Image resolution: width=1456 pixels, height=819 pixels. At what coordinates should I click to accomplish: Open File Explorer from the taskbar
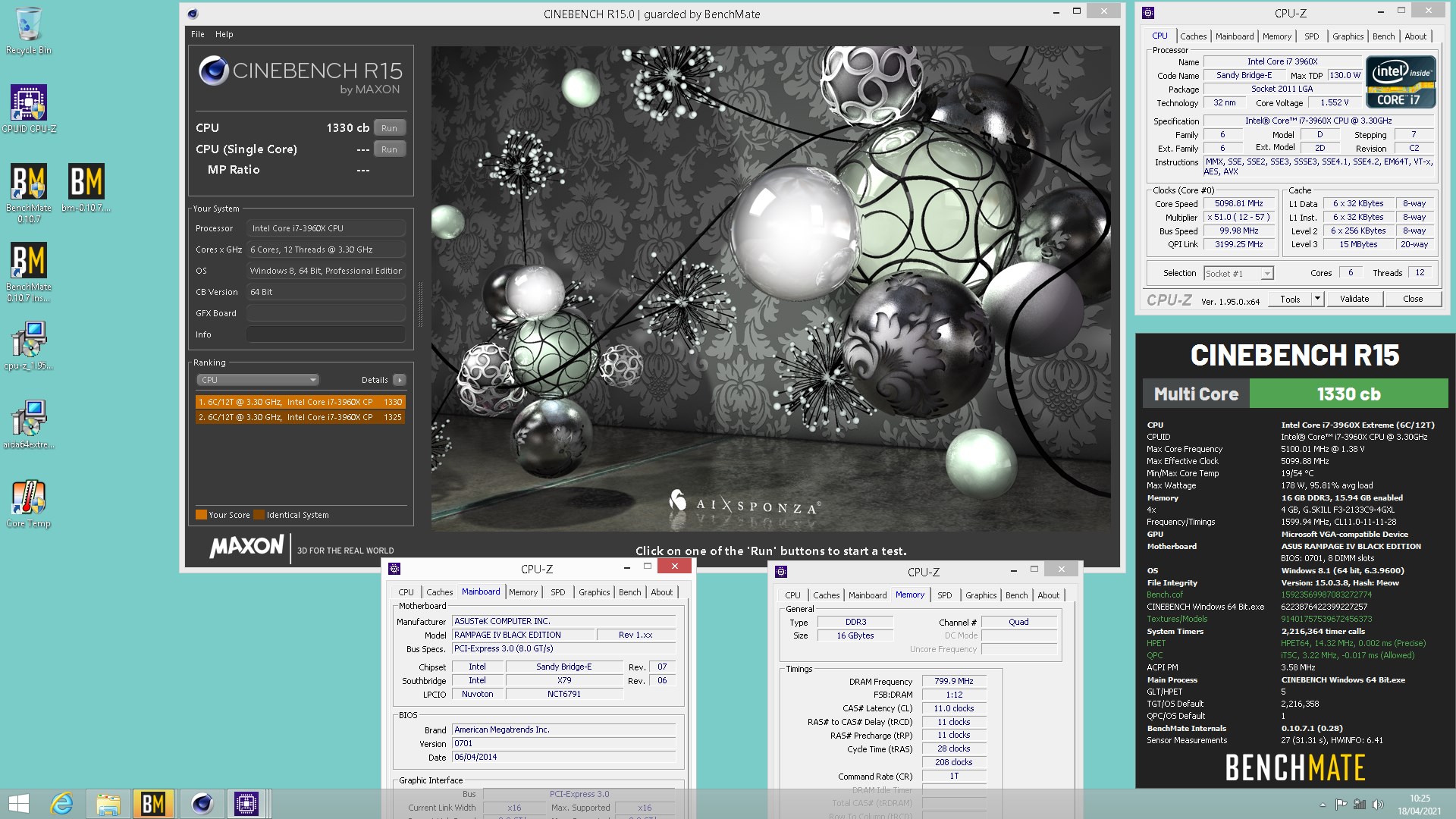pyautogui.click(x=108, y=804)
